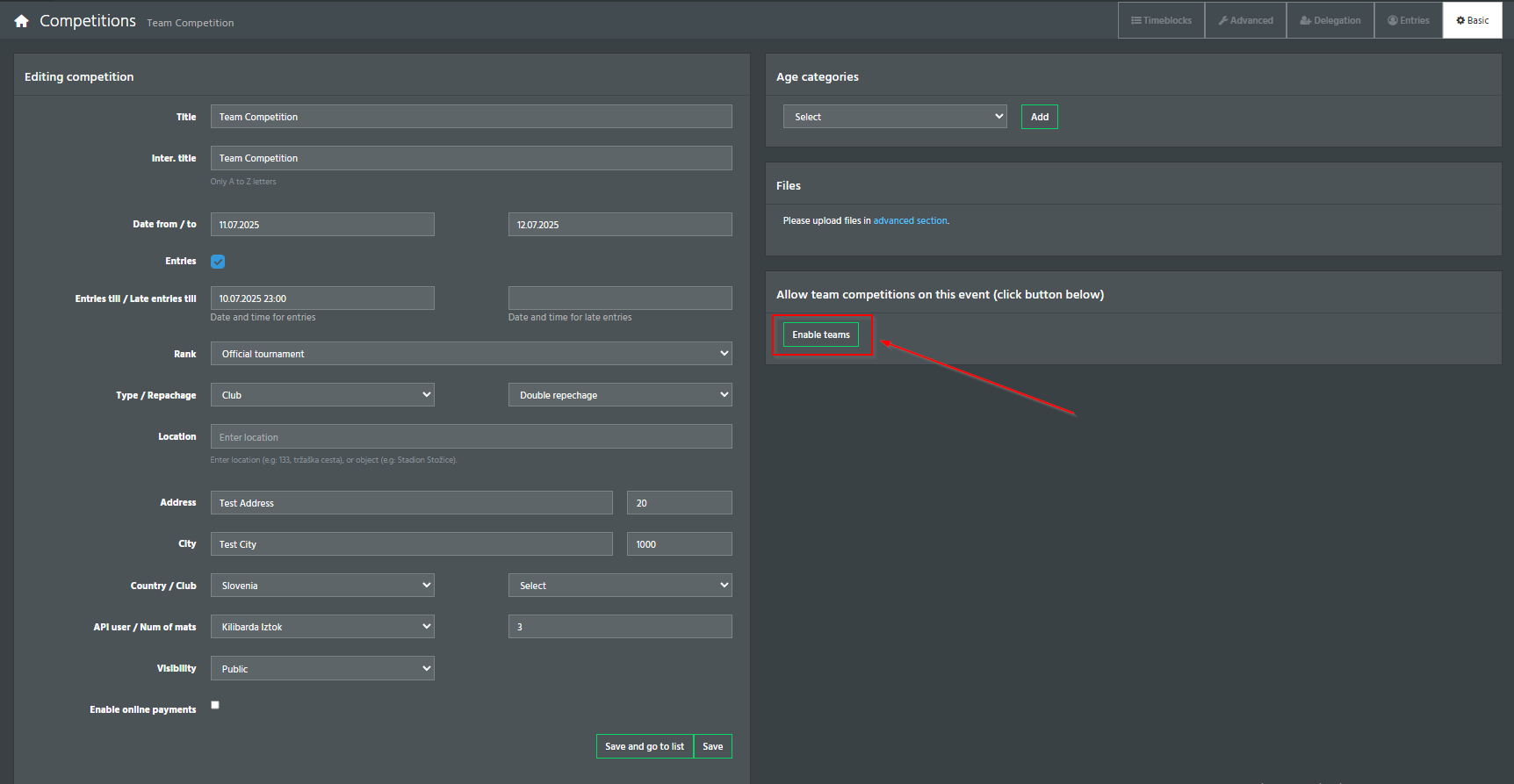1514x784 pixels.
Task: Click the City input field
Action: [x=411, y=544]
